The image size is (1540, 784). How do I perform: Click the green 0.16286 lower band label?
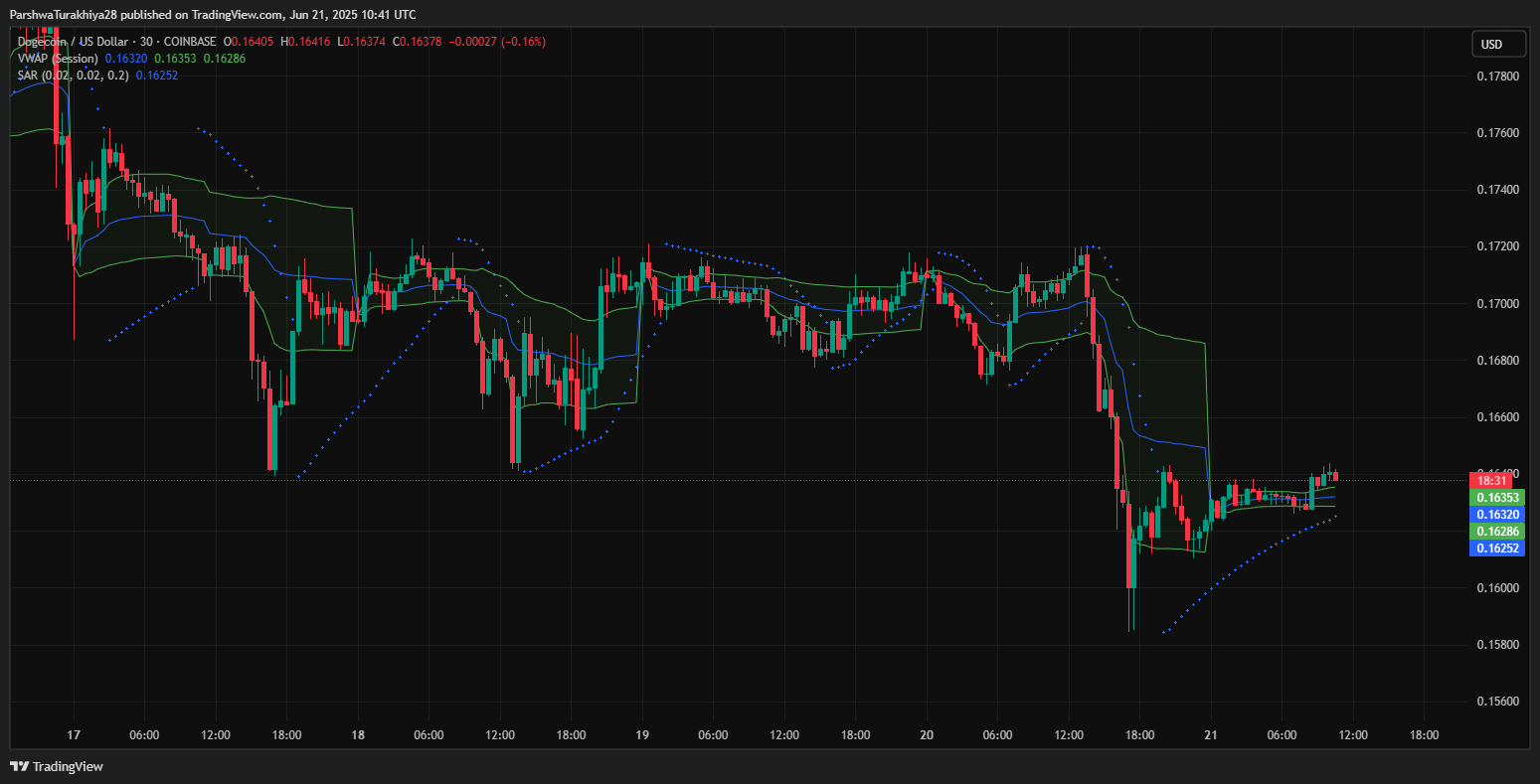click(x=1496, y=532)
